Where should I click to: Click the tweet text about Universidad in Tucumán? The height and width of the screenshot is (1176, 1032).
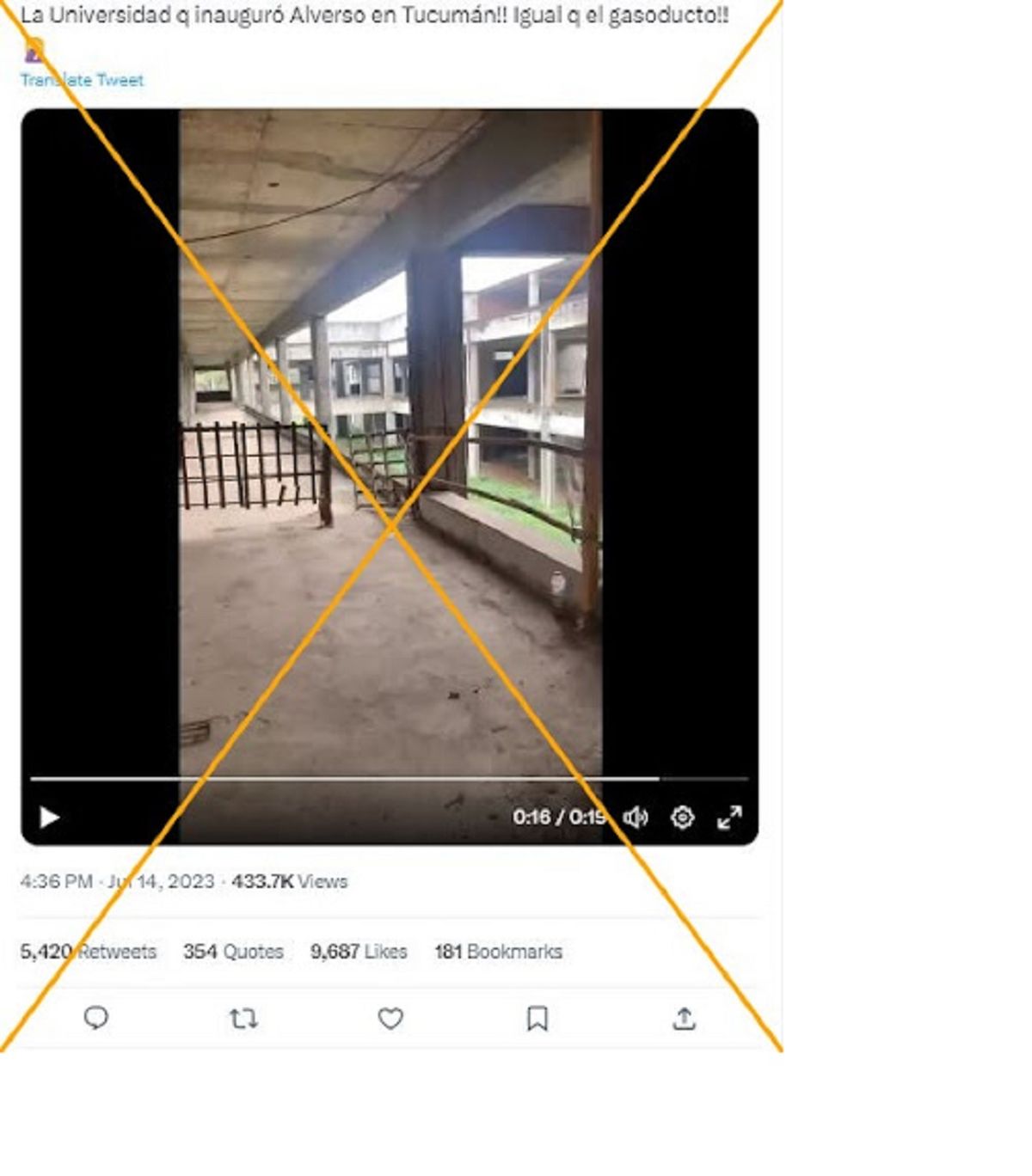click(374, 15)
